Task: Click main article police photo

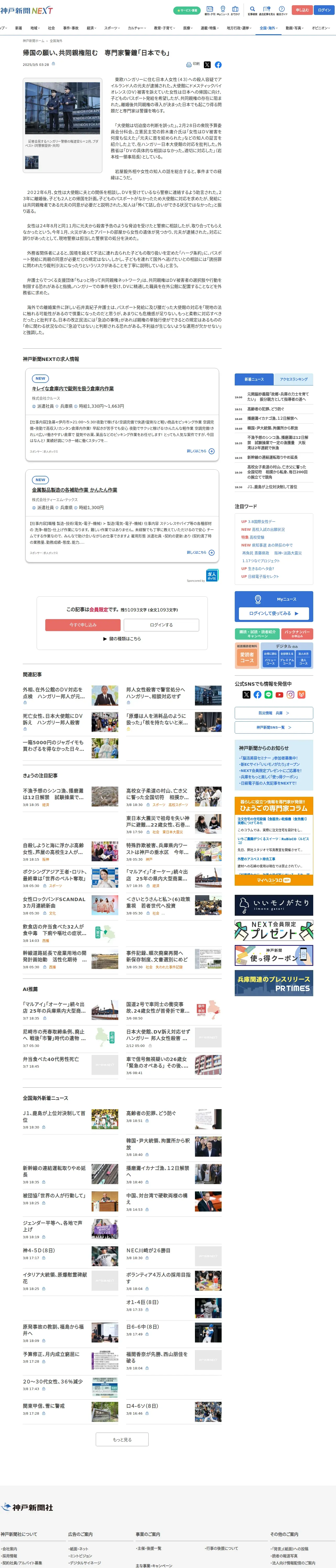Action: click(62, 108)
